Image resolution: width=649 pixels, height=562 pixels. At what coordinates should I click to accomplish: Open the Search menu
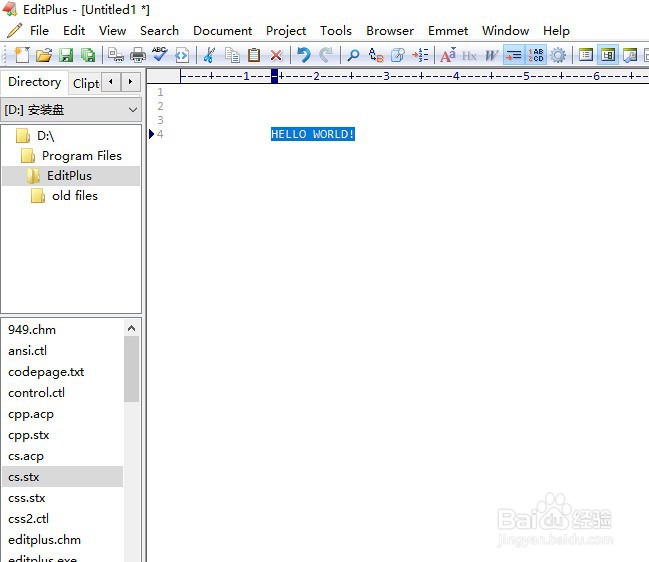coord(159,31)
